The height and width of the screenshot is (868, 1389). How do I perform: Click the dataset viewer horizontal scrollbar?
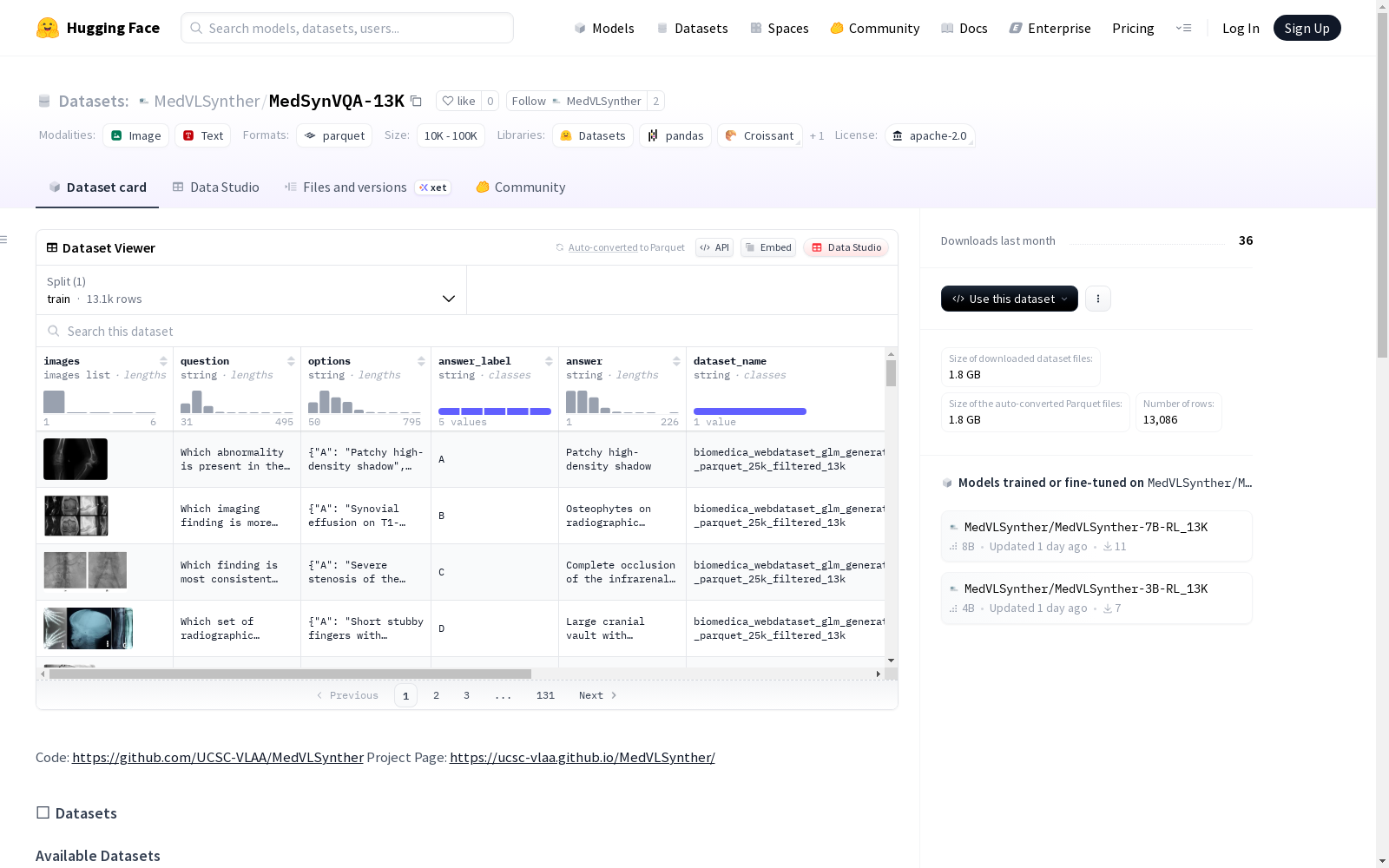(290, 674)
